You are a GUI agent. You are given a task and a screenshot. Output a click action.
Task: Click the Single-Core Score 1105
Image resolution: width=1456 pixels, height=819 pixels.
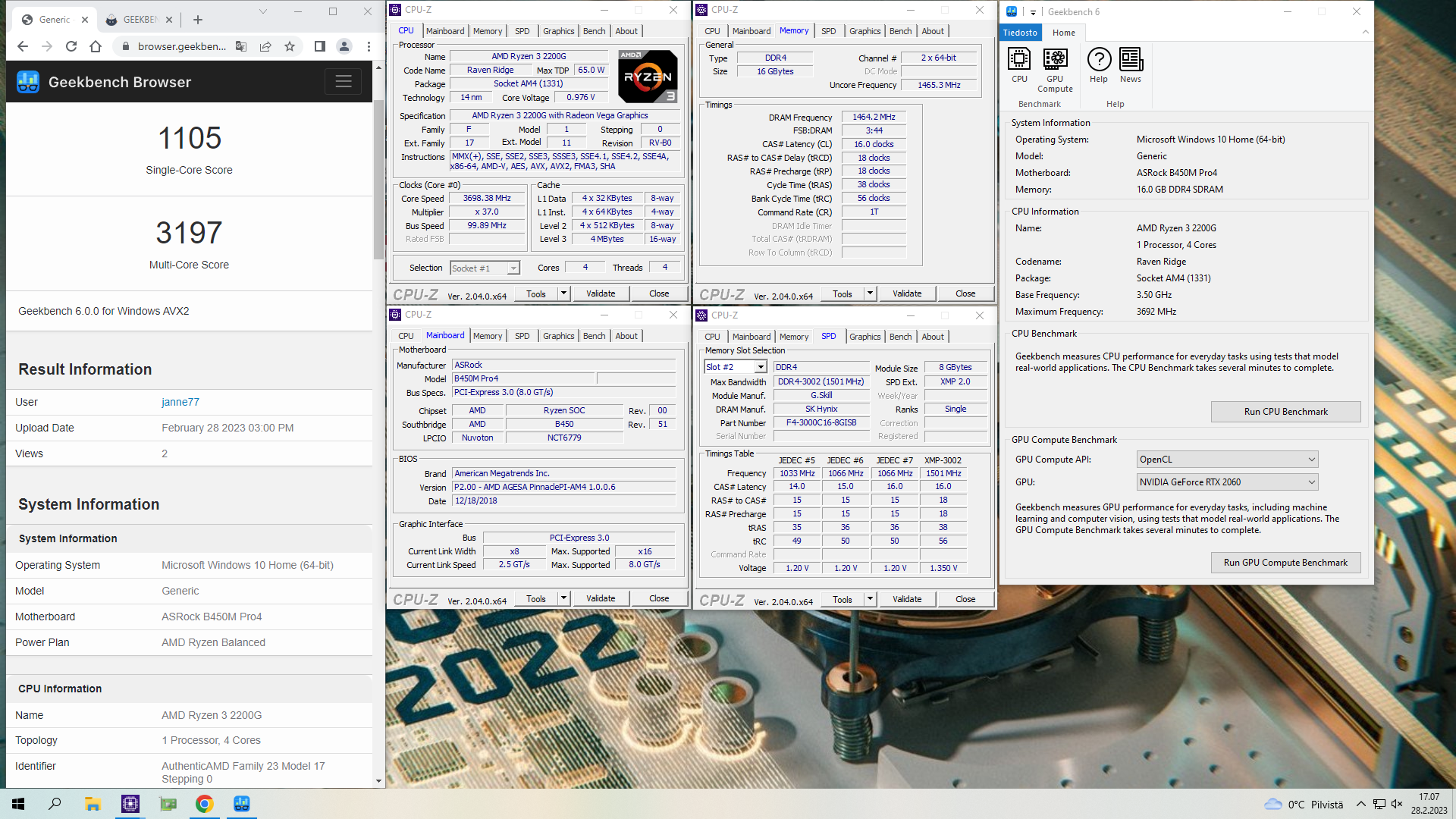click(x=190, y=138)
